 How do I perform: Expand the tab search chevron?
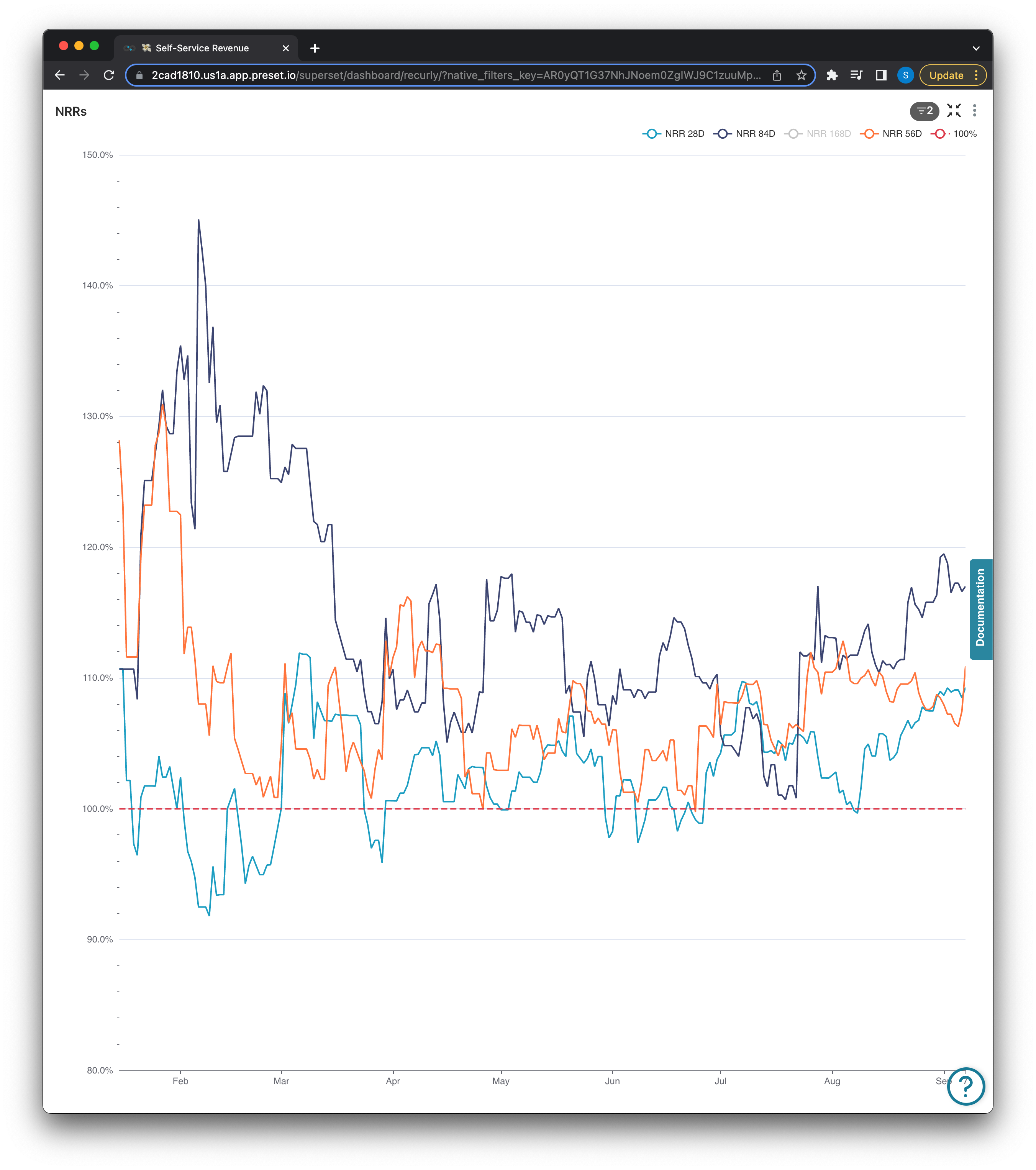point(976,48)
